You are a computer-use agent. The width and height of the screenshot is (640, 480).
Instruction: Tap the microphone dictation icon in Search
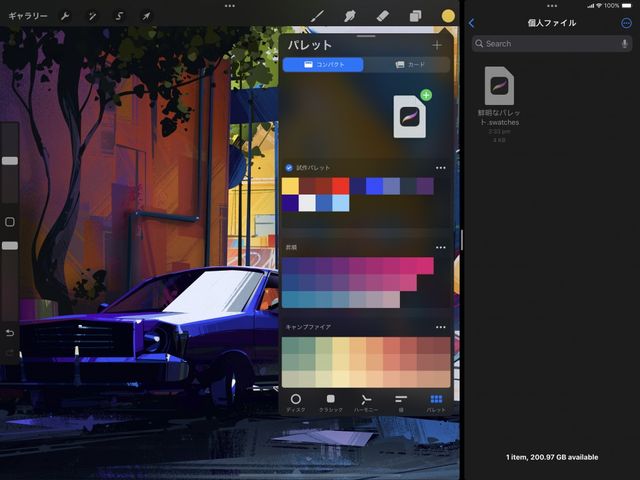coord(624,44)
